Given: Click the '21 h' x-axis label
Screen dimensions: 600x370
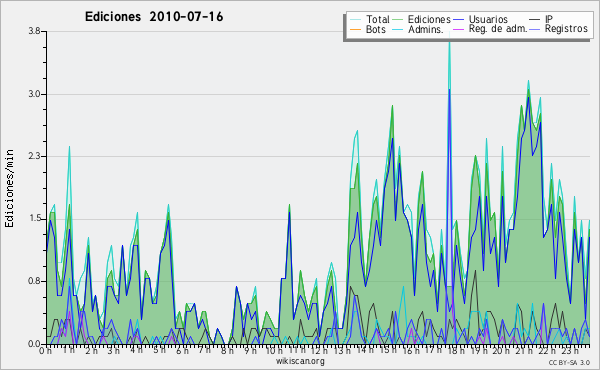Looking at the screenshot, I should click(523, 350).
